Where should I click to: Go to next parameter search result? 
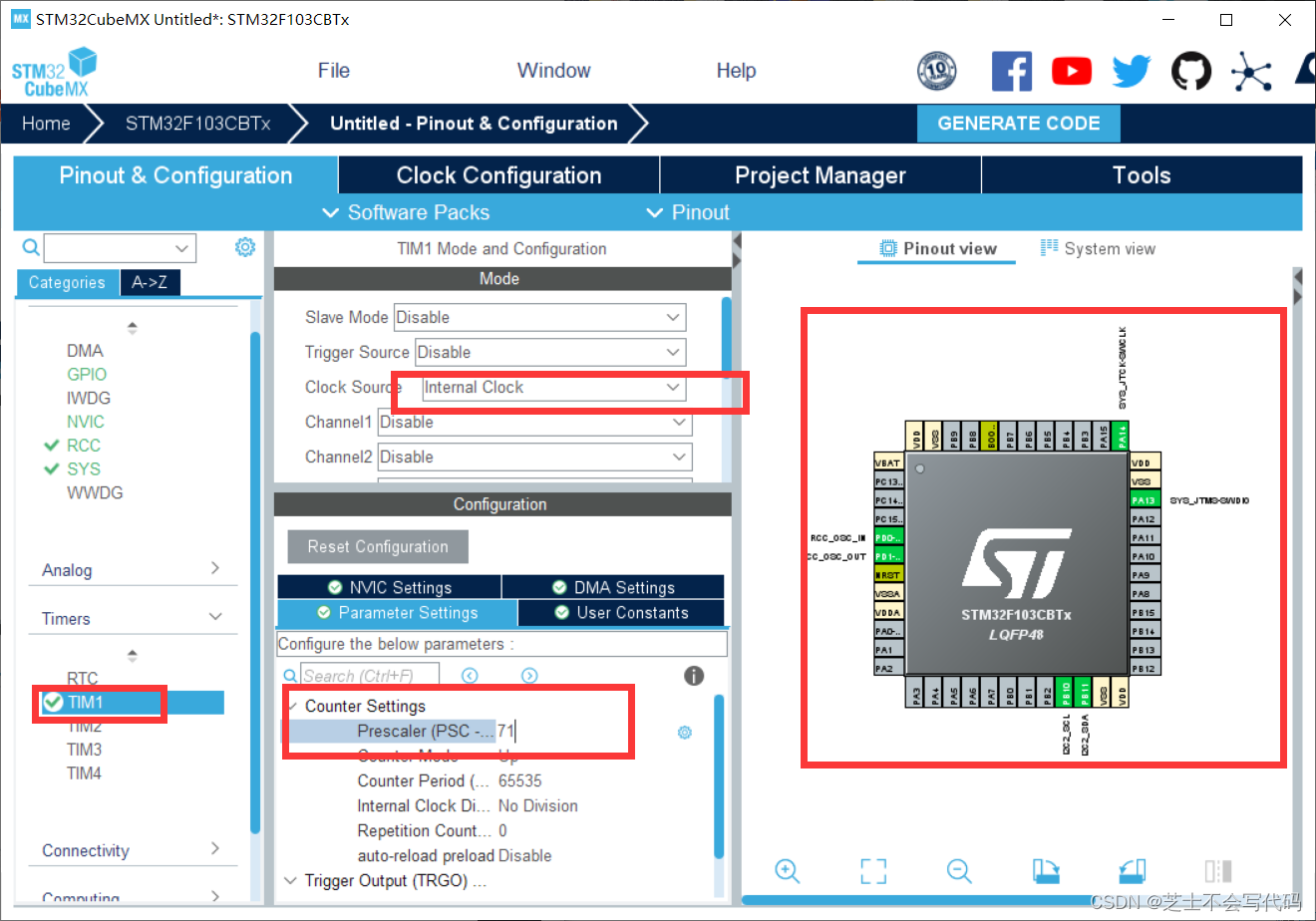[529, 676]
